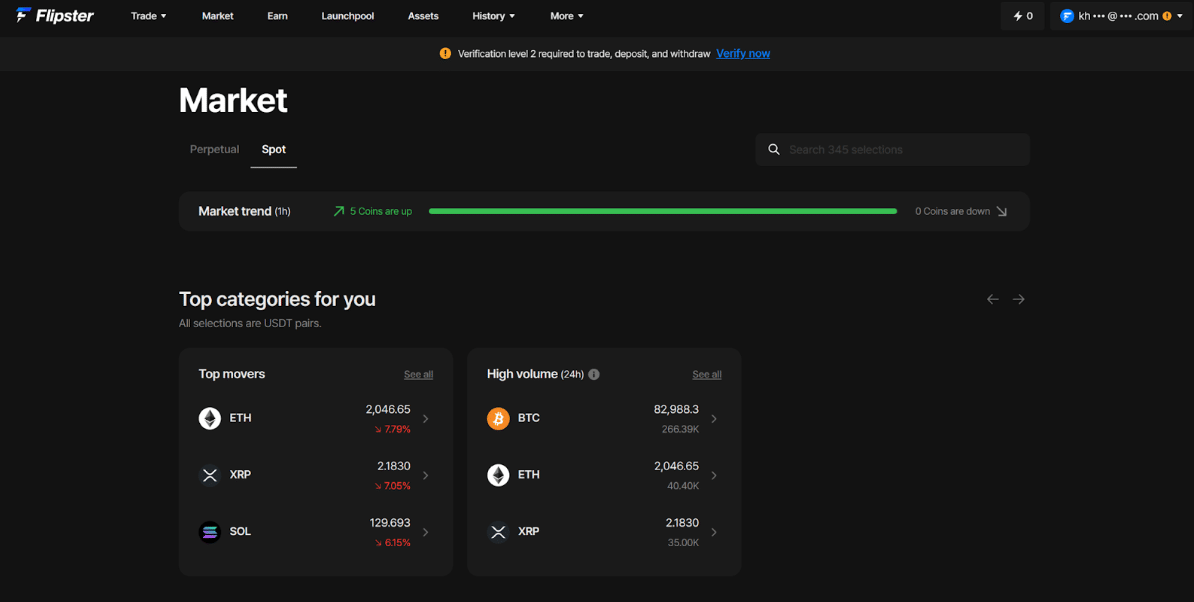Click the orange alert badge beside account email
This screenshot has width=1194, height=602.
pos(1167,16)
